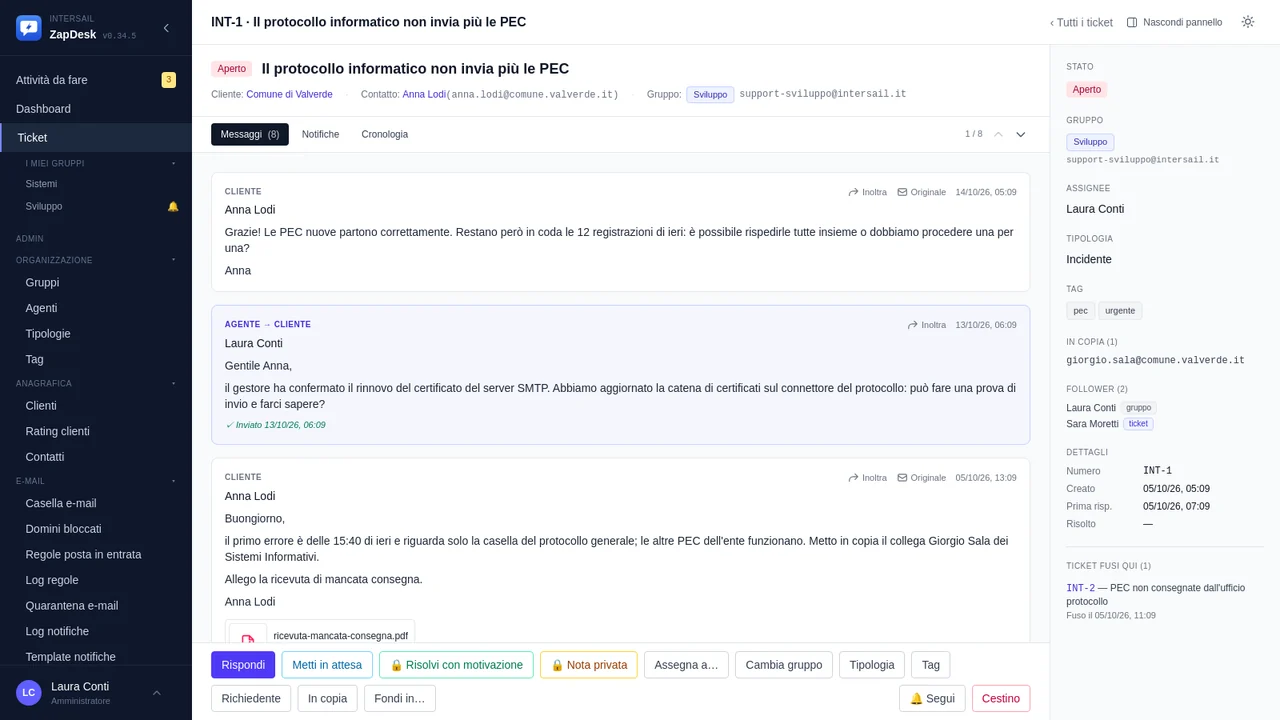Open Originale of 14/10/26 message

(921, 192)
